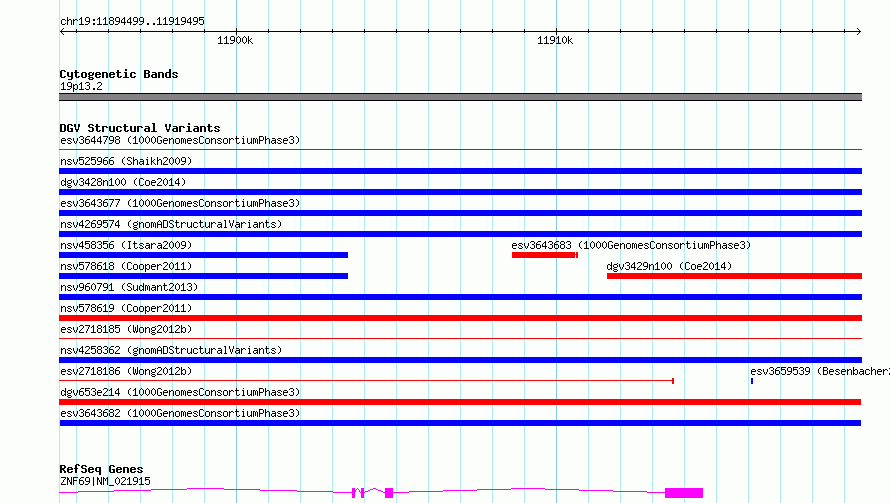Open dgv3428n100 (Coe2014) variant label

123,182
